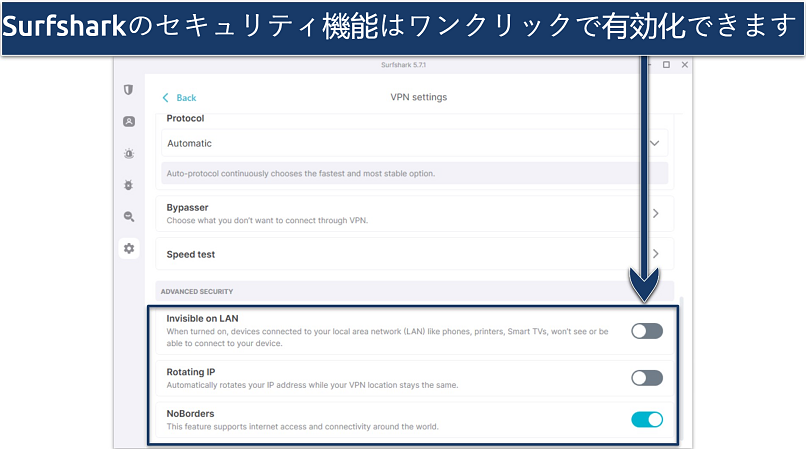Expand Bypasser using its right chevron
This screenshot has height=449, width=806.
656,213
